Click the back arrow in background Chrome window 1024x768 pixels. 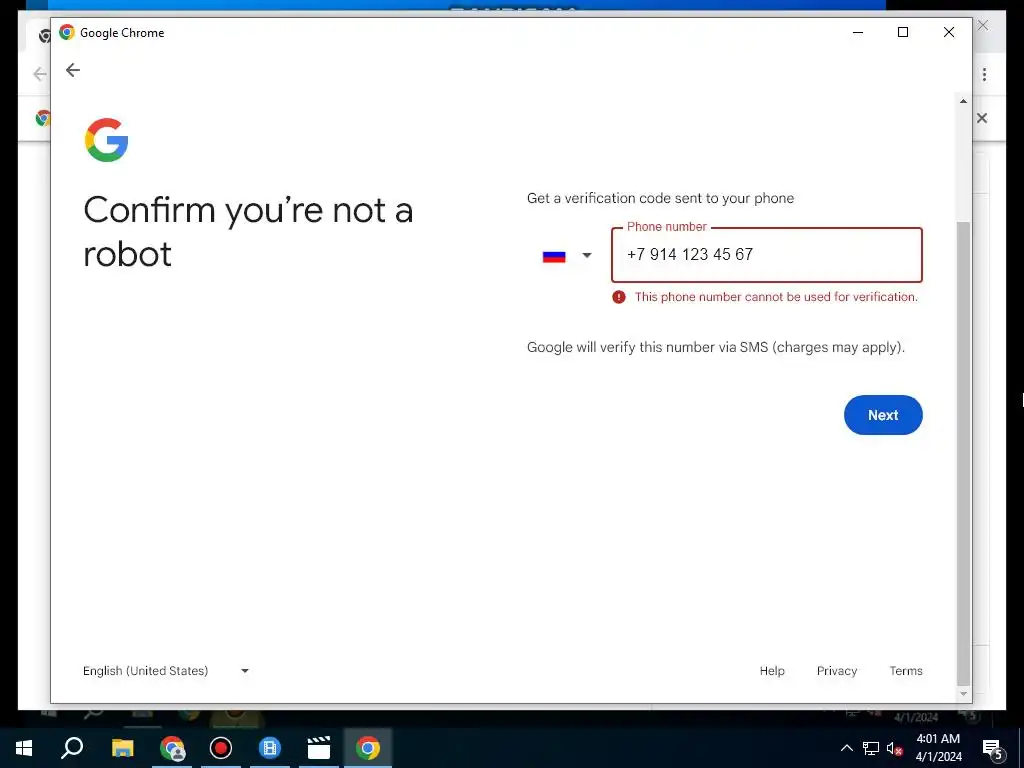40,74
